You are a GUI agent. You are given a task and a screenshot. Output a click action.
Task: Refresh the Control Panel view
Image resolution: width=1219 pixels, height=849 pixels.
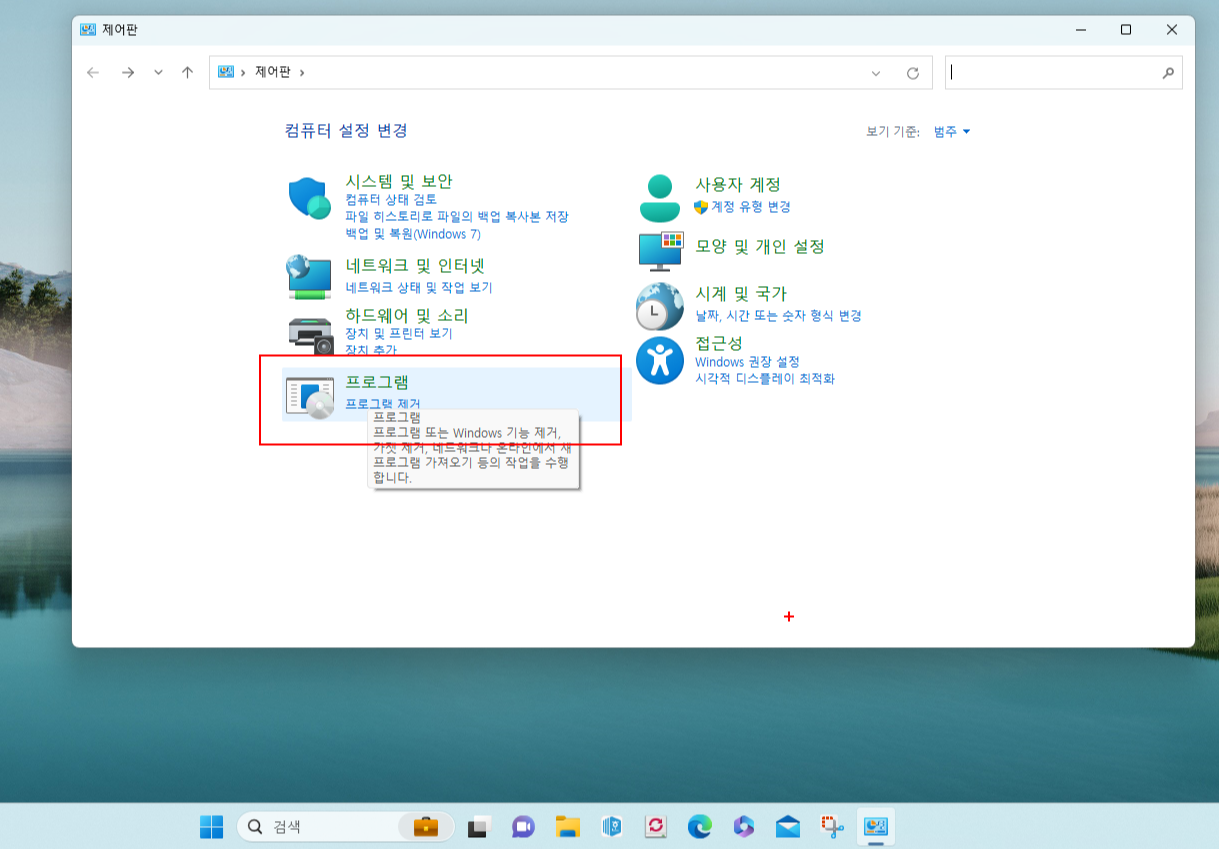point(912,73)
